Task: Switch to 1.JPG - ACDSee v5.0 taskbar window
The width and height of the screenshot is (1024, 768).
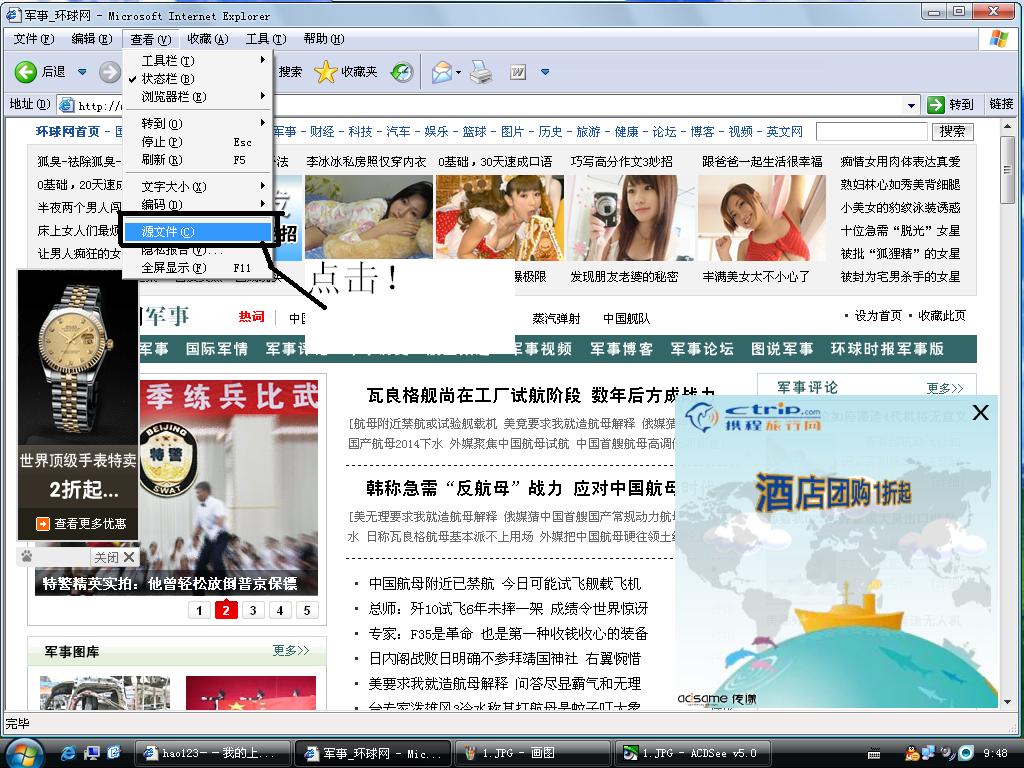Action: [x=693, y=754]
